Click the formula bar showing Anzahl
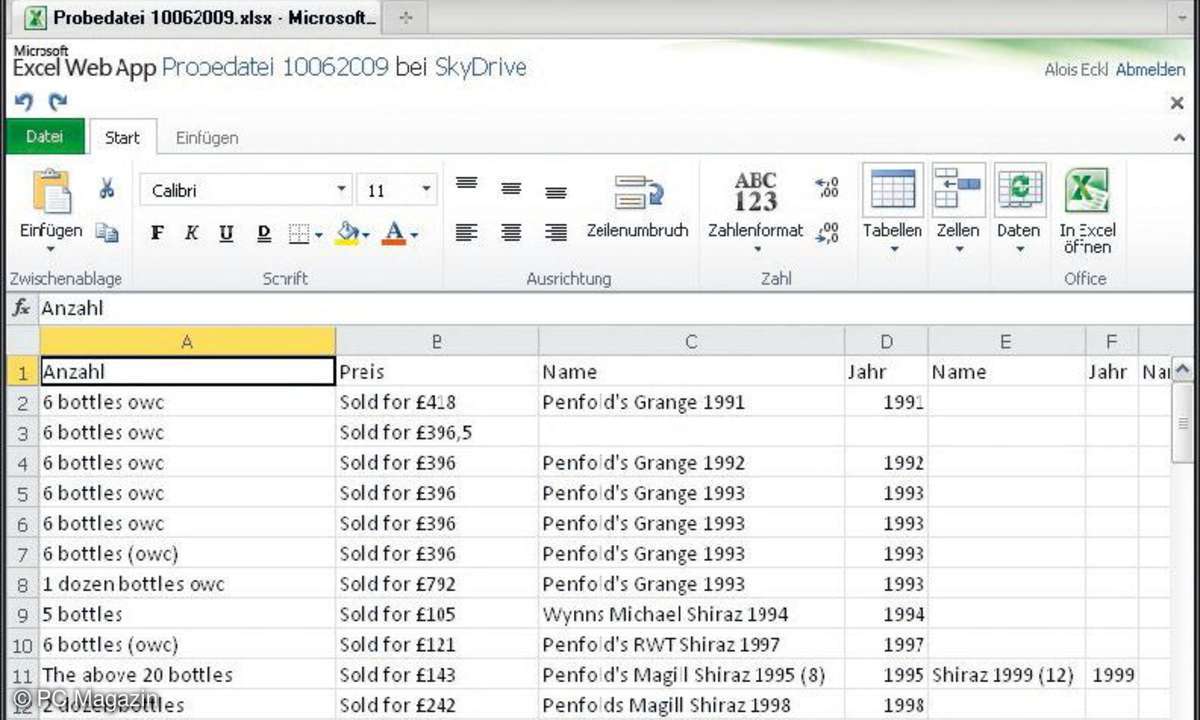Image resolution: width=1200 pixels, height=720 pixels. [x=615, y=309]
